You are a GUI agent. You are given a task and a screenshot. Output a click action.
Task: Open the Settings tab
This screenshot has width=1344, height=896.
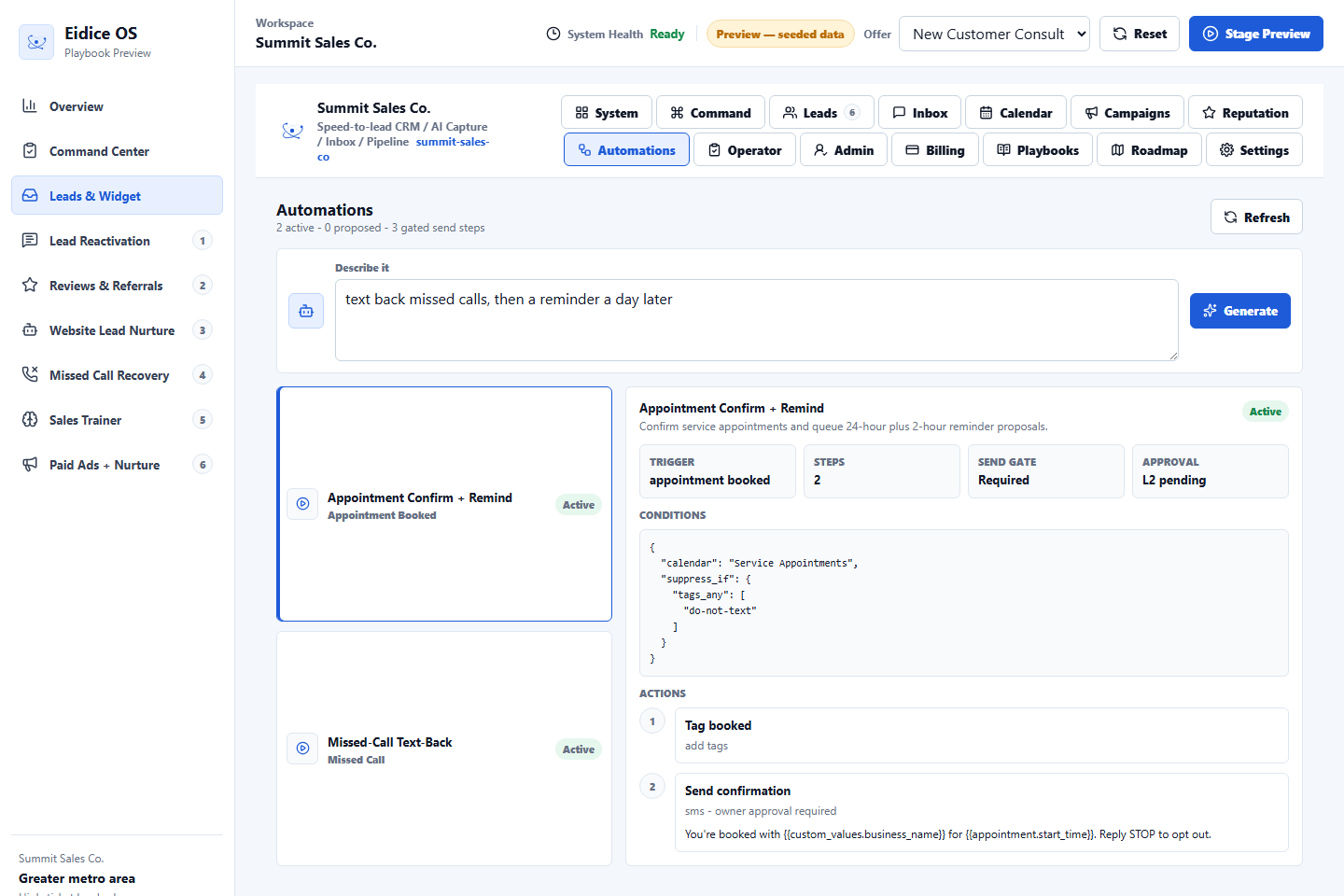[1254, 149]
